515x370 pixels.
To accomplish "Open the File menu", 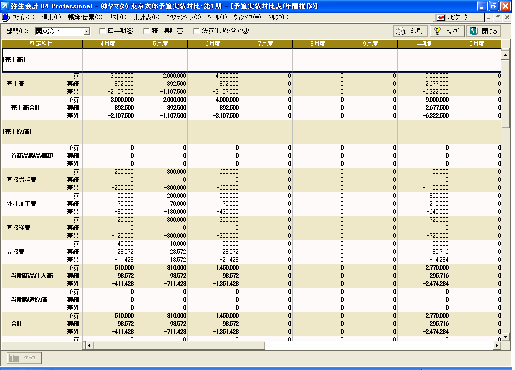I will pyautogui.click(x=23, y=17).
